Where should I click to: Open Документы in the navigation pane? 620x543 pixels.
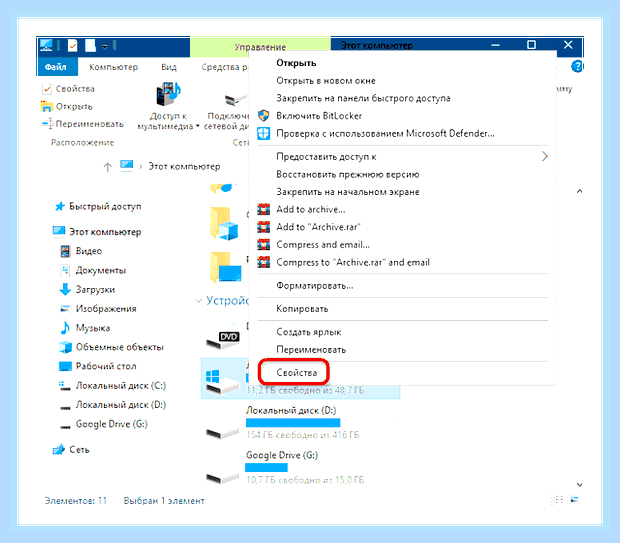[x=93, y=271]
